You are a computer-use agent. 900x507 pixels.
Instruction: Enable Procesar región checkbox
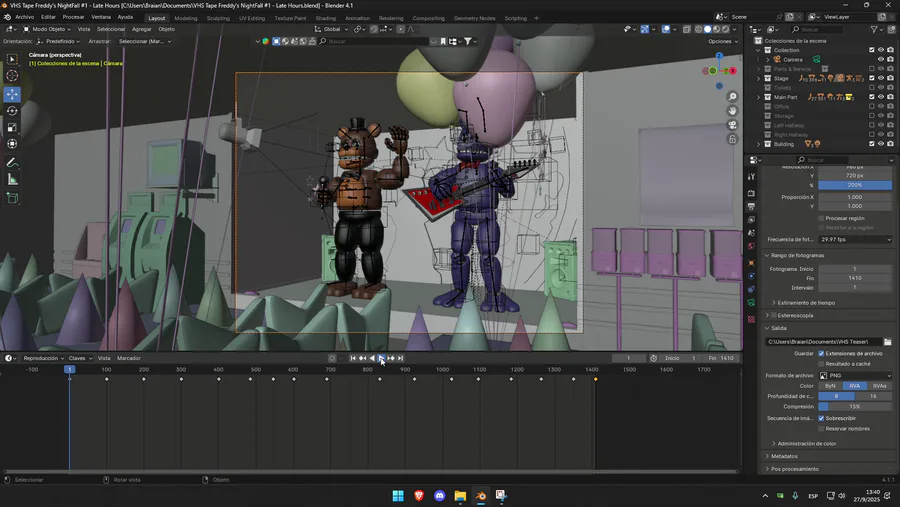[821, 218]
